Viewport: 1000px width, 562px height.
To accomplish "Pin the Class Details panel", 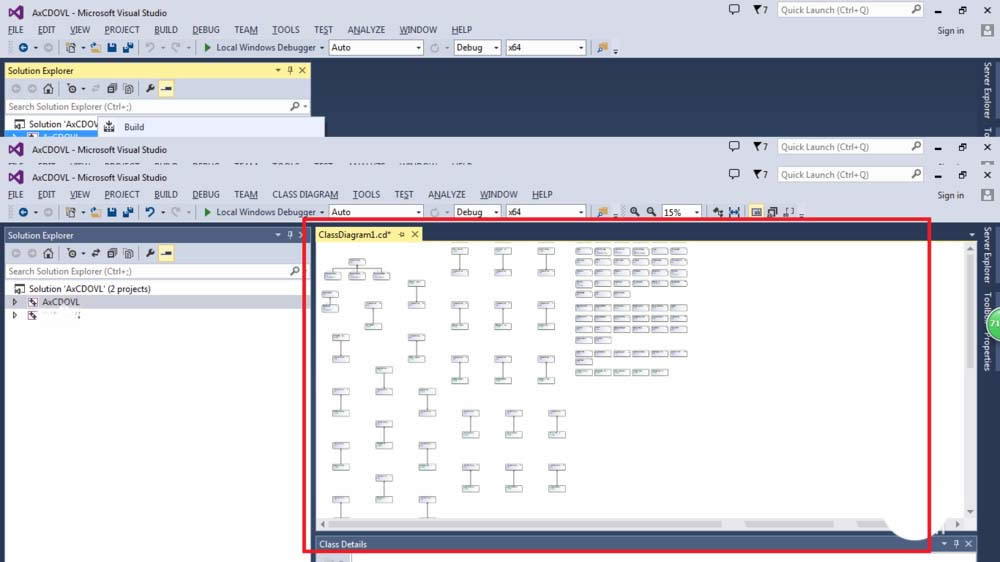I will point(956,544).
